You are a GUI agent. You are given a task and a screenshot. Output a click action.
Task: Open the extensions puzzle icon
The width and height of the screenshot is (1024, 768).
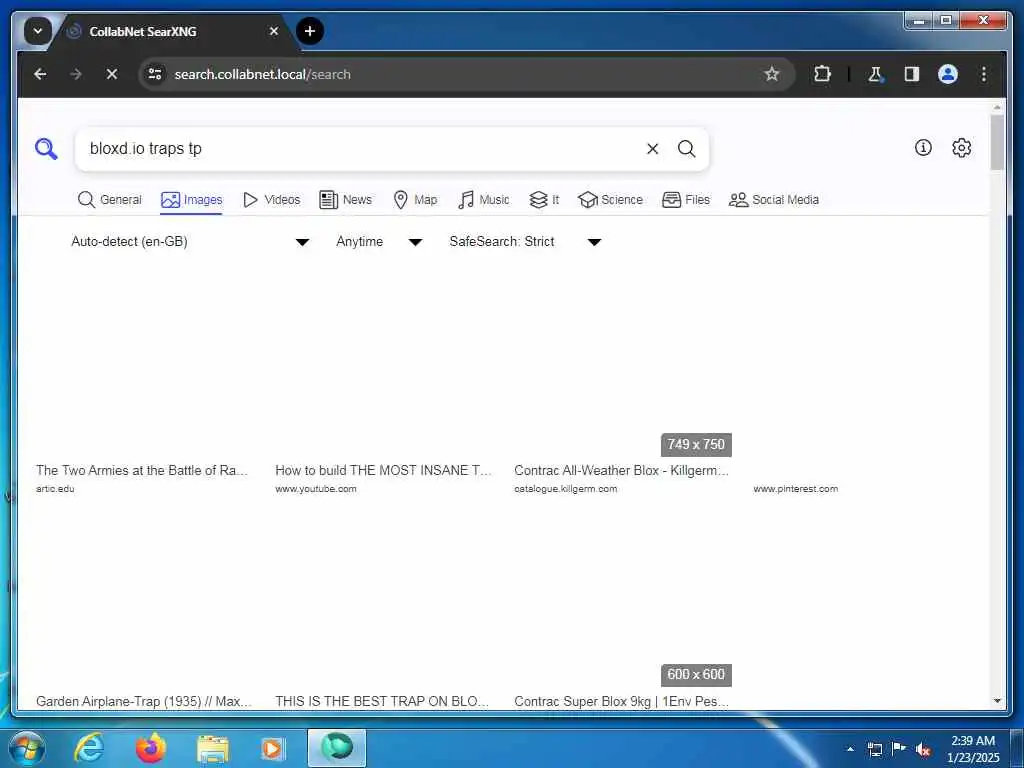coord(822,74)
